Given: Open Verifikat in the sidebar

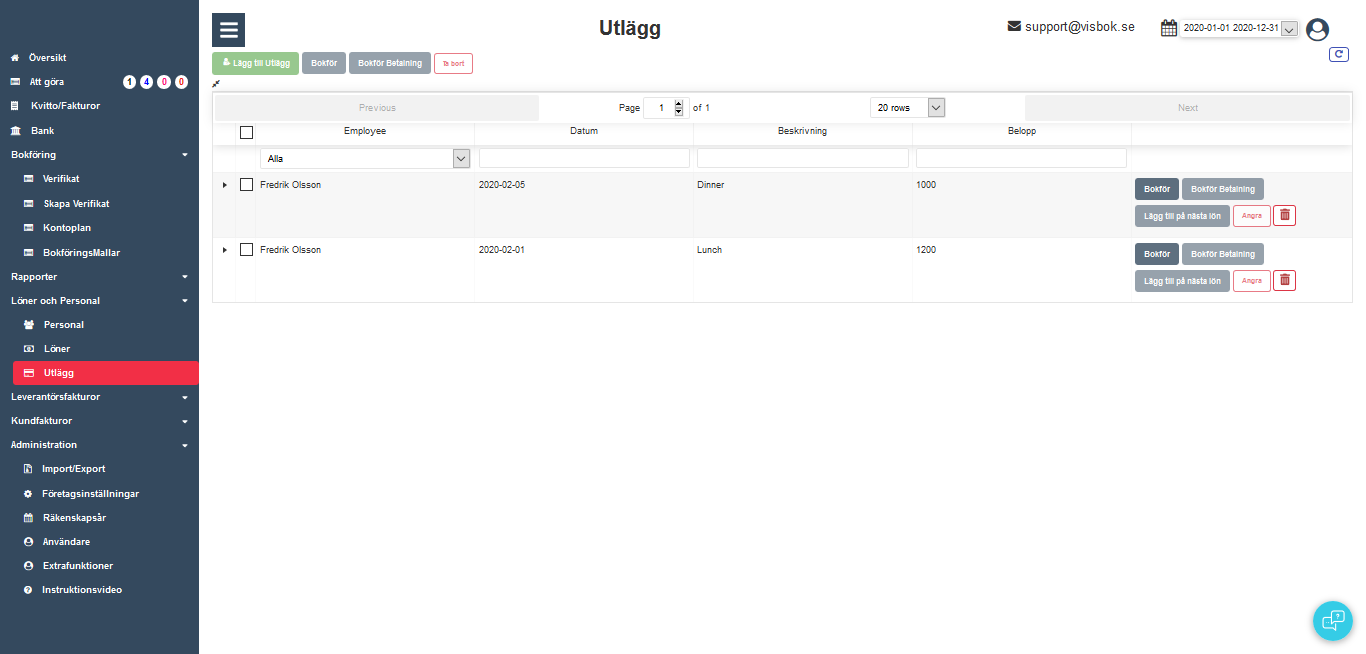Looking at the screenshot, I should 60,179.
